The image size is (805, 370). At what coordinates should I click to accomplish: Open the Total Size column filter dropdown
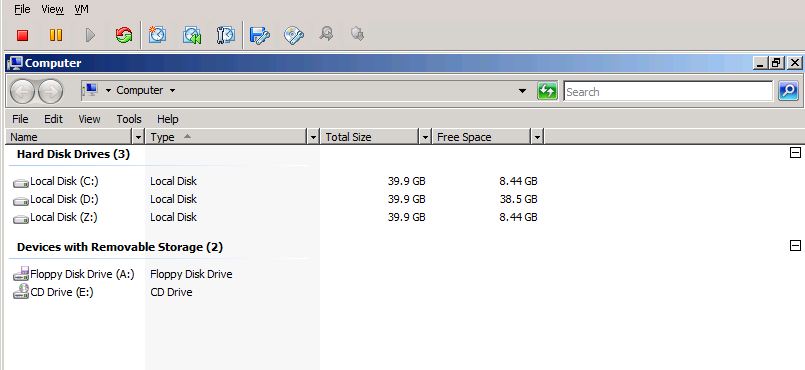point(425,137)
